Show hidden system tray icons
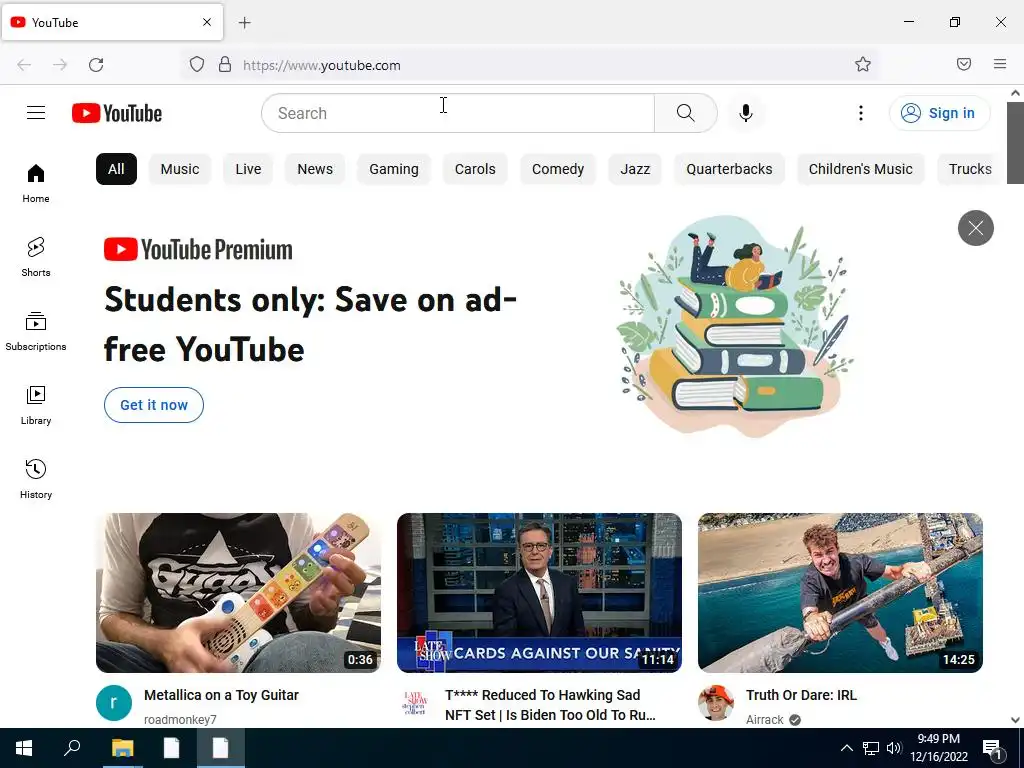1024x768 pixels. [x=846, y=748]
